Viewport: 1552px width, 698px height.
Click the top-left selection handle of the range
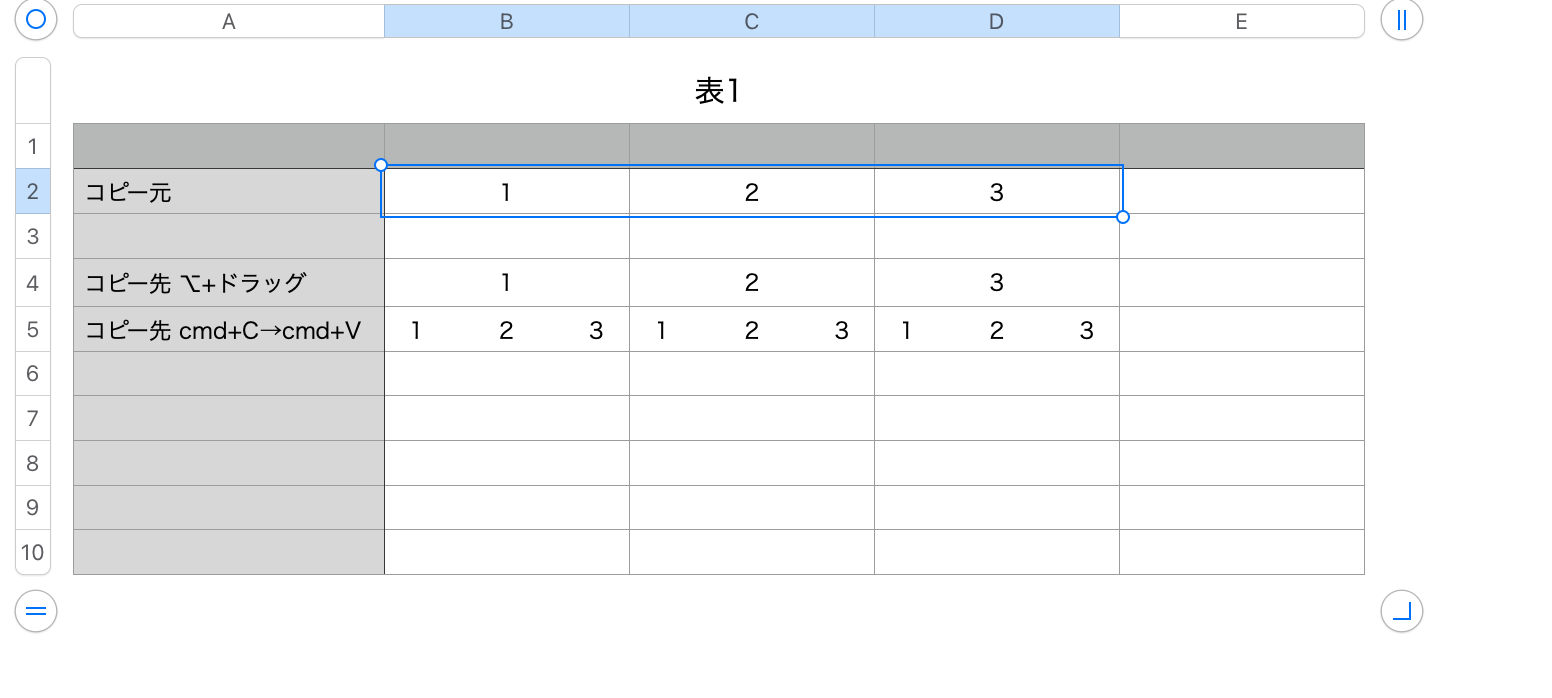click(x=380, y=165)
